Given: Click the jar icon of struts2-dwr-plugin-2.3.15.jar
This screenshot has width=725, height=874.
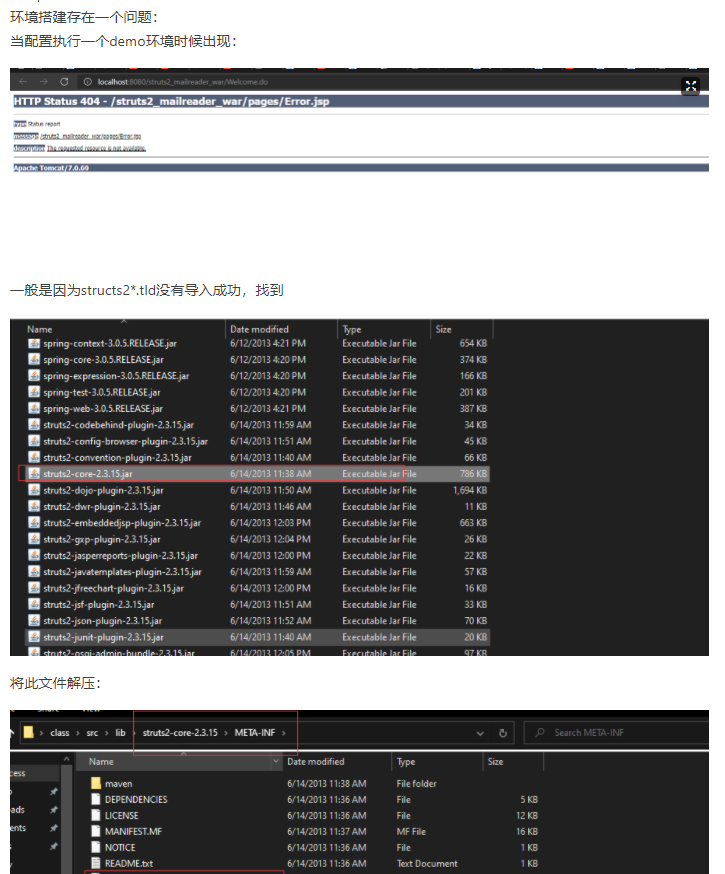Looking at the screenshot, I should coord(34,506).
